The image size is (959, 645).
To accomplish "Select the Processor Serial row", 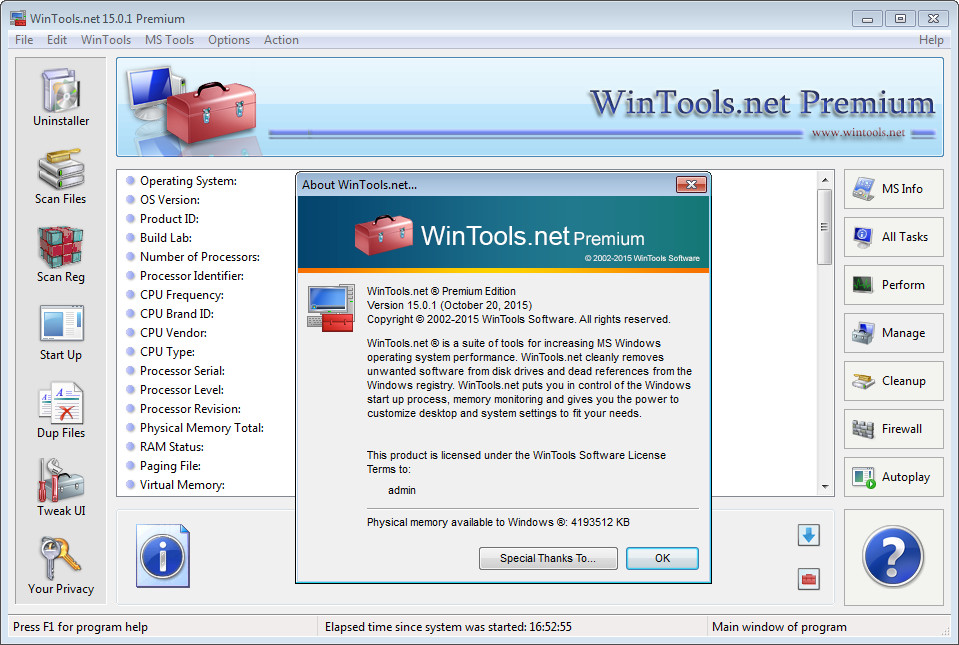I will pyautogui.click(x=176, y=370).
